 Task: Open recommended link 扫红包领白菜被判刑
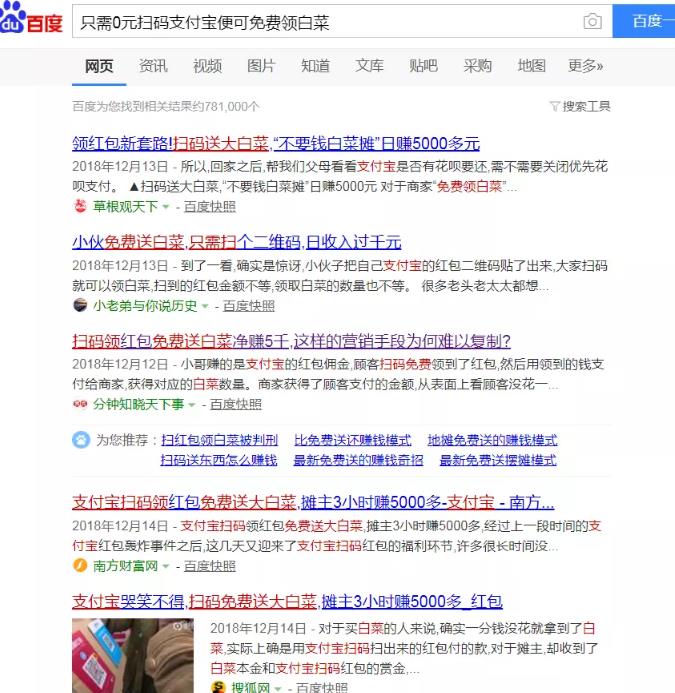(219, 440)
